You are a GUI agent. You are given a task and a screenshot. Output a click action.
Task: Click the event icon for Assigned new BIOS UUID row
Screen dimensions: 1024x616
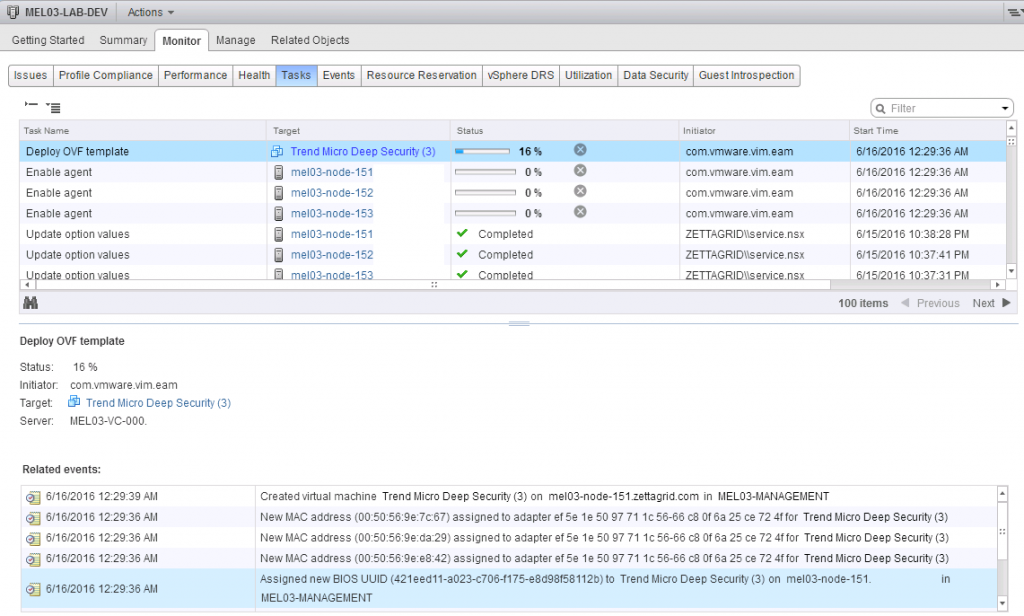33,590
